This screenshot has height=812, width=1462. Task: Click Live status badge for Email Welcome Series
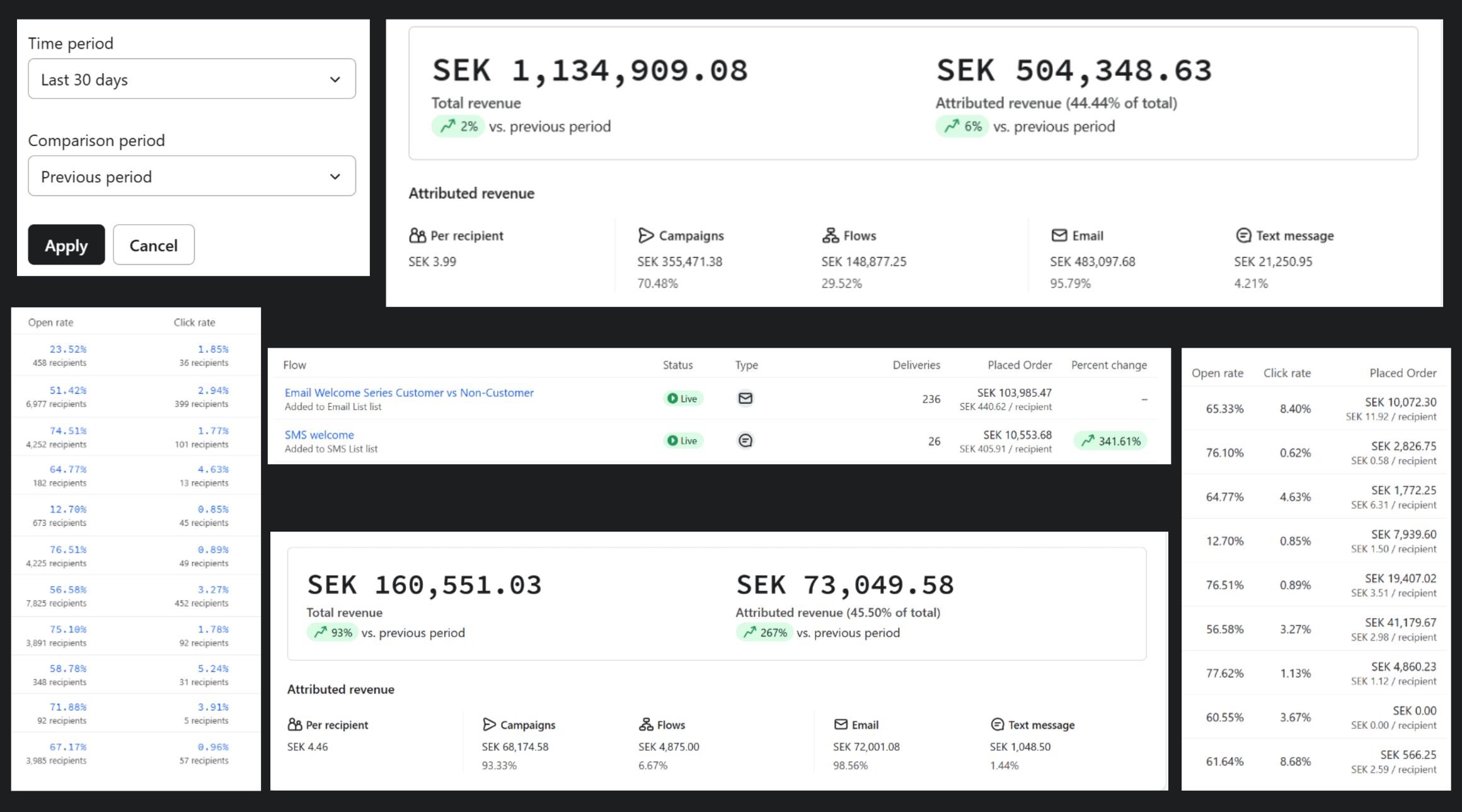tap(682, 398)
